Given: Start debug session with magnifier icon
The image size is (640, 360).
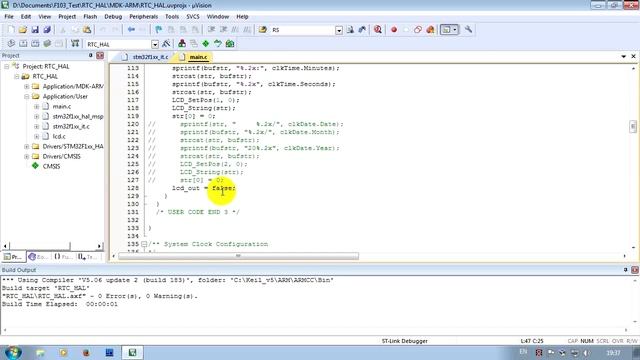Looking at the screenshot, I should pyautogui.click(x=378, y=29).
